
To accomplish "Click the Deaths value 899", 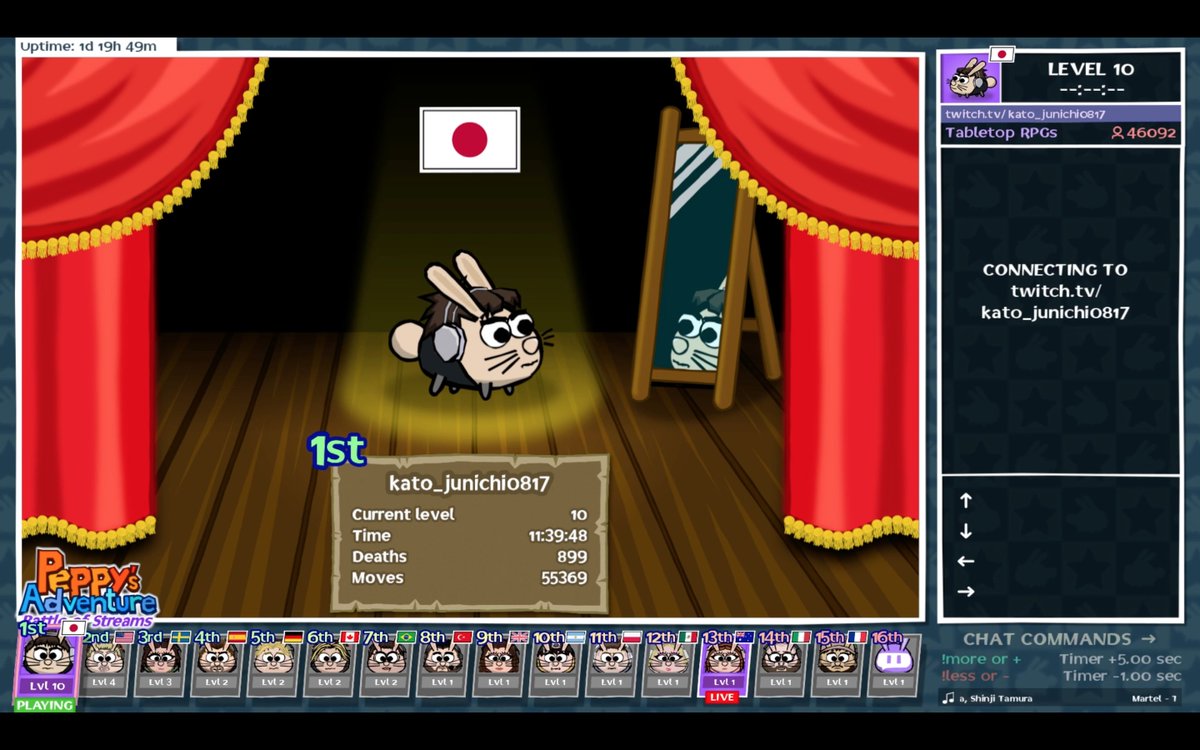I will tap(572, 557).
